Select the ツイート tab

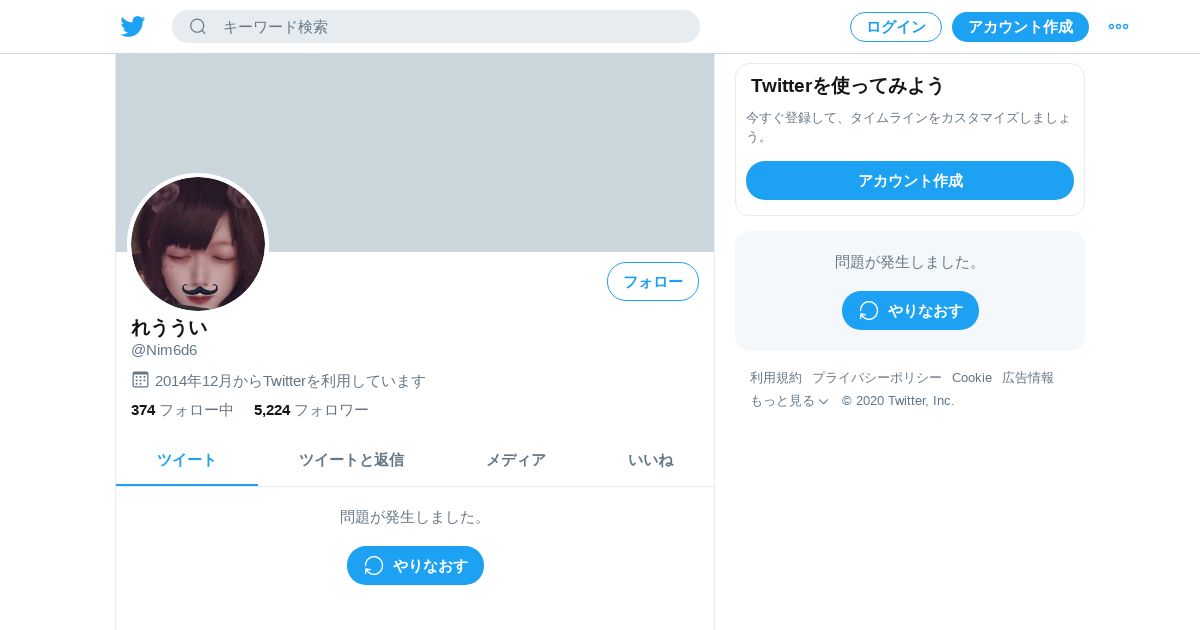tap(187, 460)
